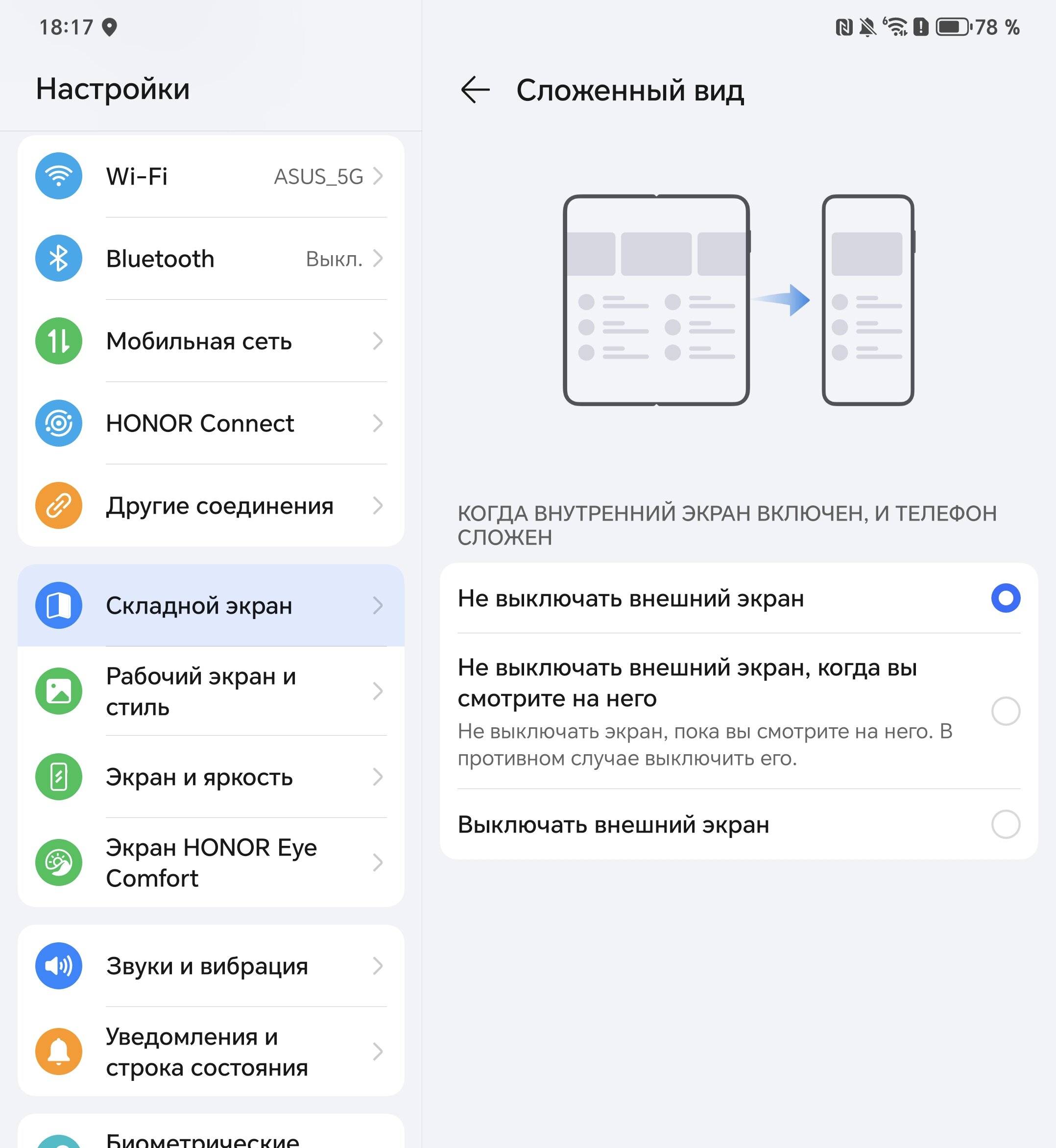1056x1148 pixels.
Task: Open "Рабочий экран и стиль" menu item
Action: pyautogui.click(x=211, y=691)
